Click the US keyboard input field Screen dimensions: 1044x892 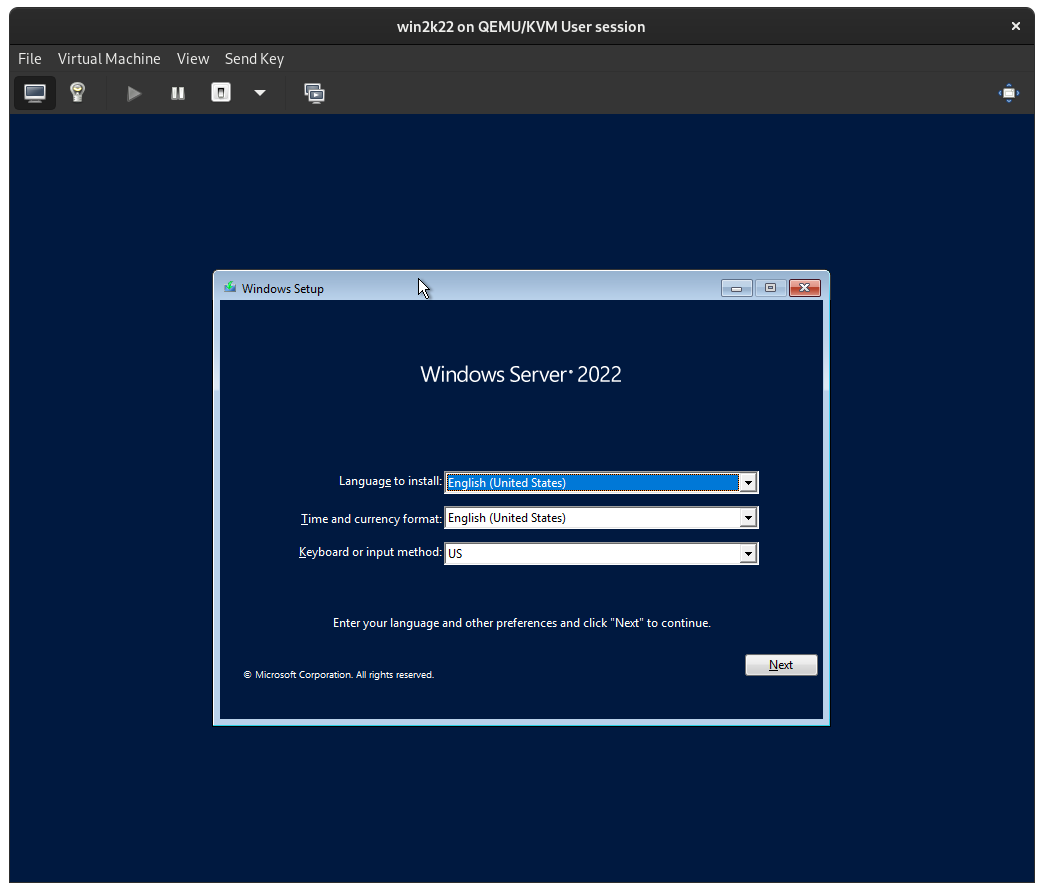[x=590, y=553]
